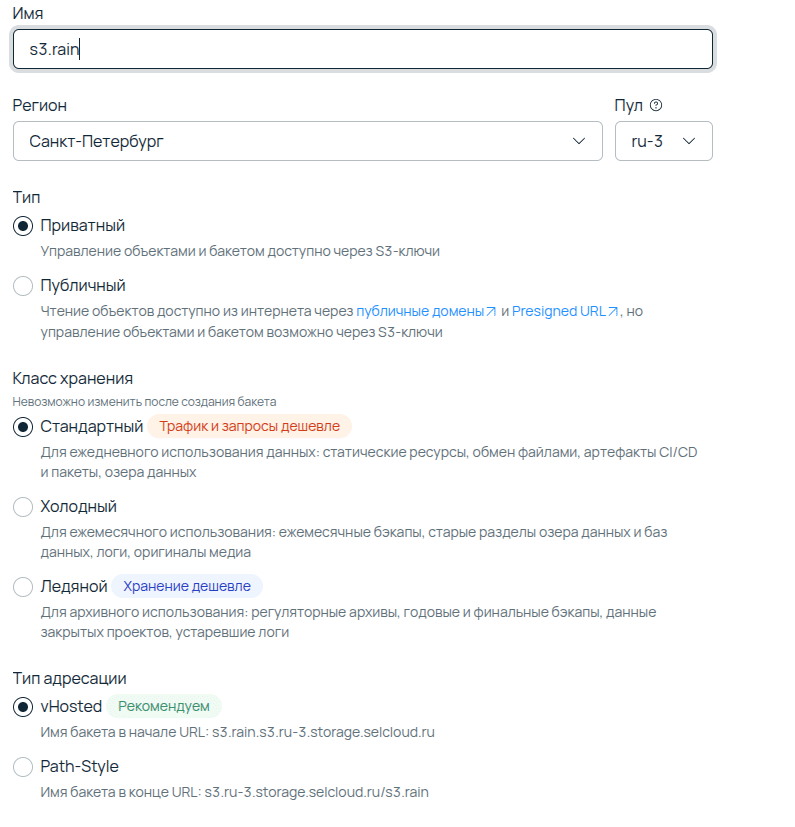
Task: Choose Path-Style addressing type
Action: (x=23, y=767)
